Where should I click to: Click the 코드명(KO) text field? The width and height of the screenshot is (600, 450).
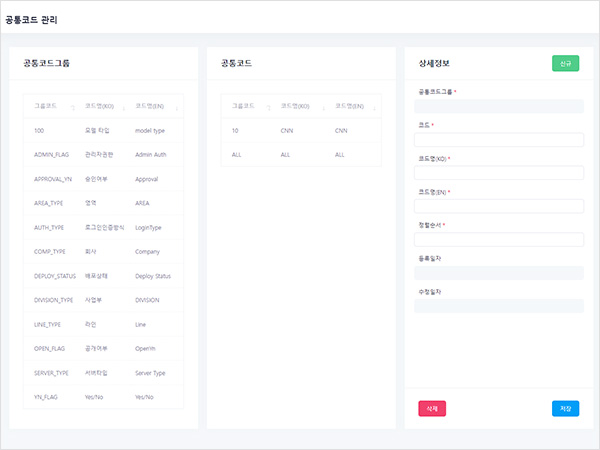coord(498,173)
